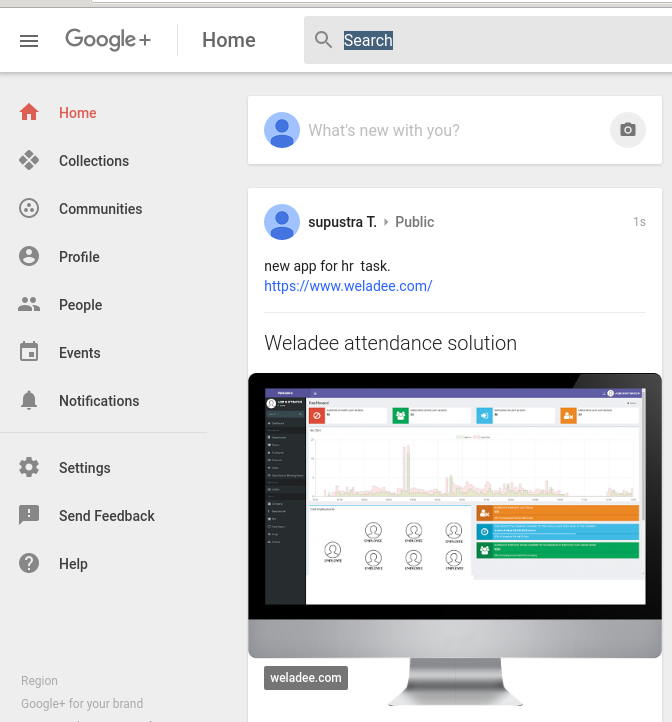
Task: Click the Communities circle icon
Action: pos(29,208)
